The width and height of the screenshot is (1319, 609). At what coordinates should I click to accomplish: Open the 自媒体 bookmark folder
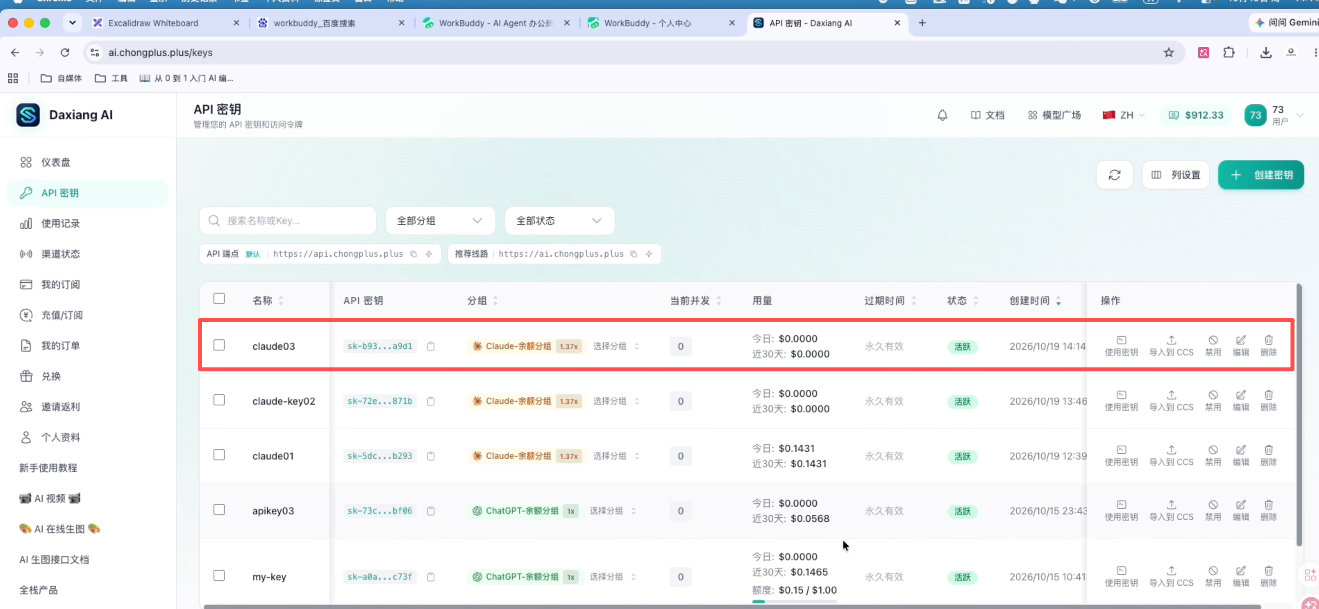click(61, 78)
